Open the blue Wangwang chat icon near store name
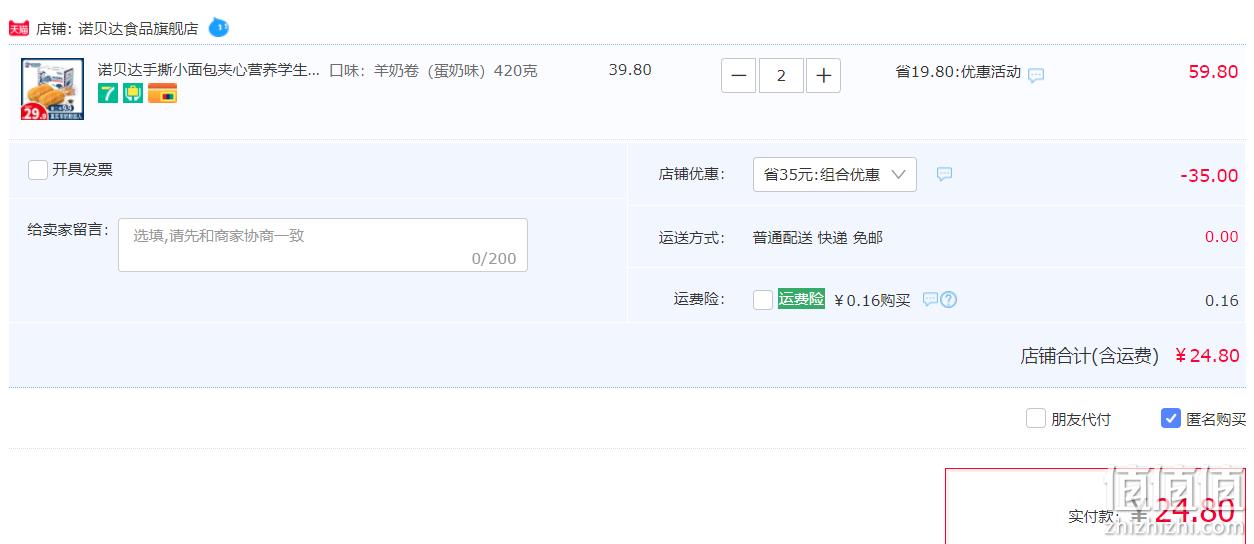Image resolution: width=1254 pixels, height=544 pixels. click(218, 28)
